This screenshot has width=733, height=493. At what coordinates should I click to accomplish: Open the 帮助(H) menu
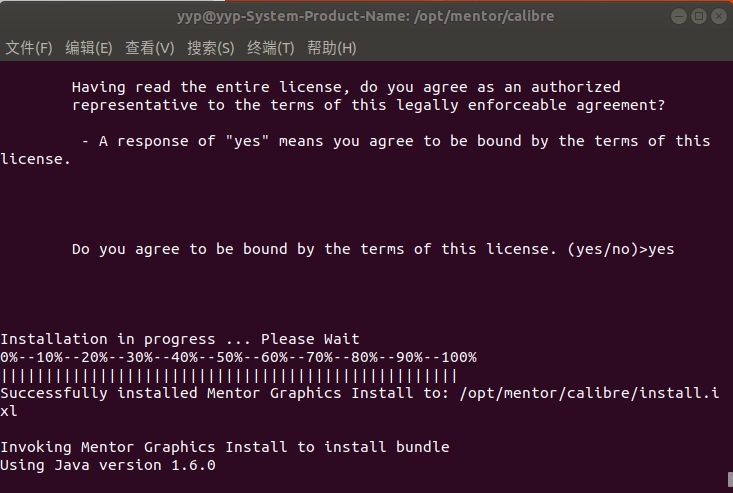pyautogui.click(x=331, y=48)
